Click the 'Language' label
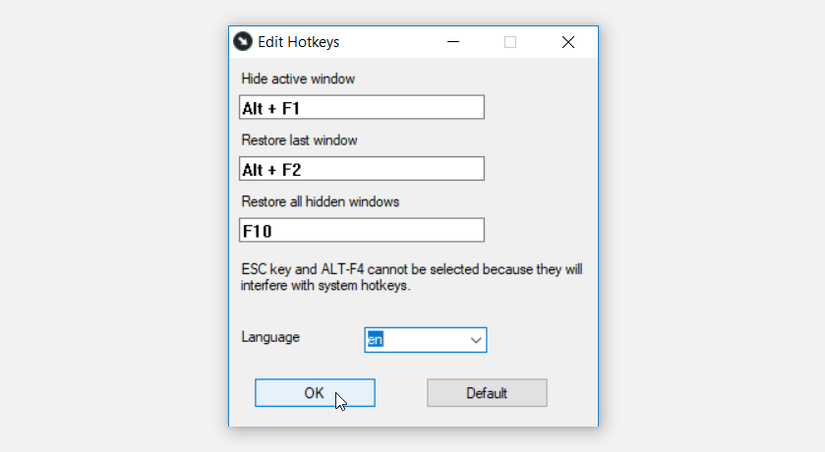This screenshot has height=452, width=825. pyautogui.click(x=270, y=337)
